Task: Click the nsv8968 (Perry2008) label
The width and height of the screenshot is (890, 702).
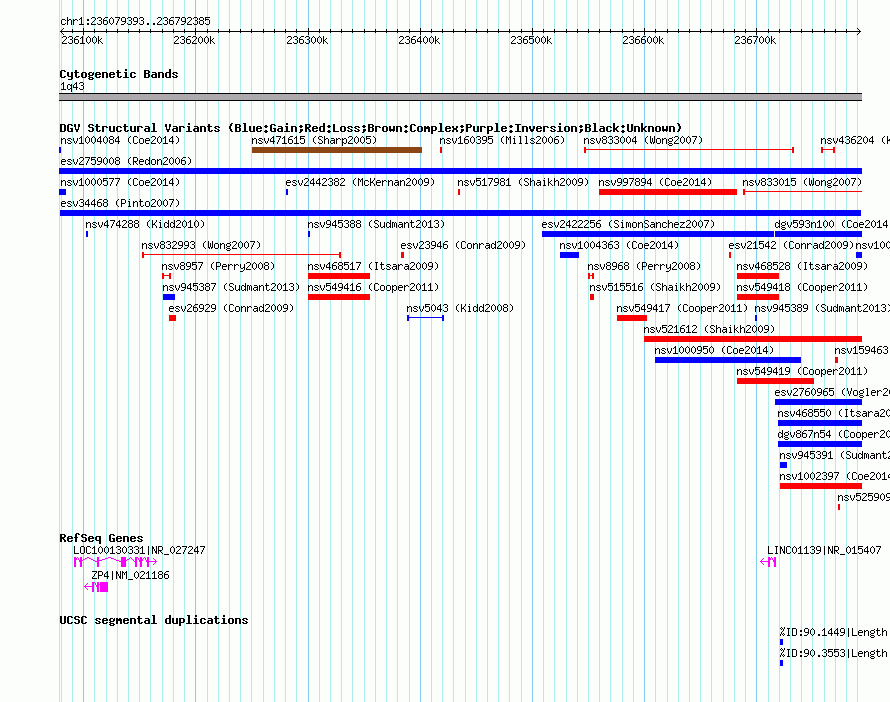Action: click(x=644, y=266)
